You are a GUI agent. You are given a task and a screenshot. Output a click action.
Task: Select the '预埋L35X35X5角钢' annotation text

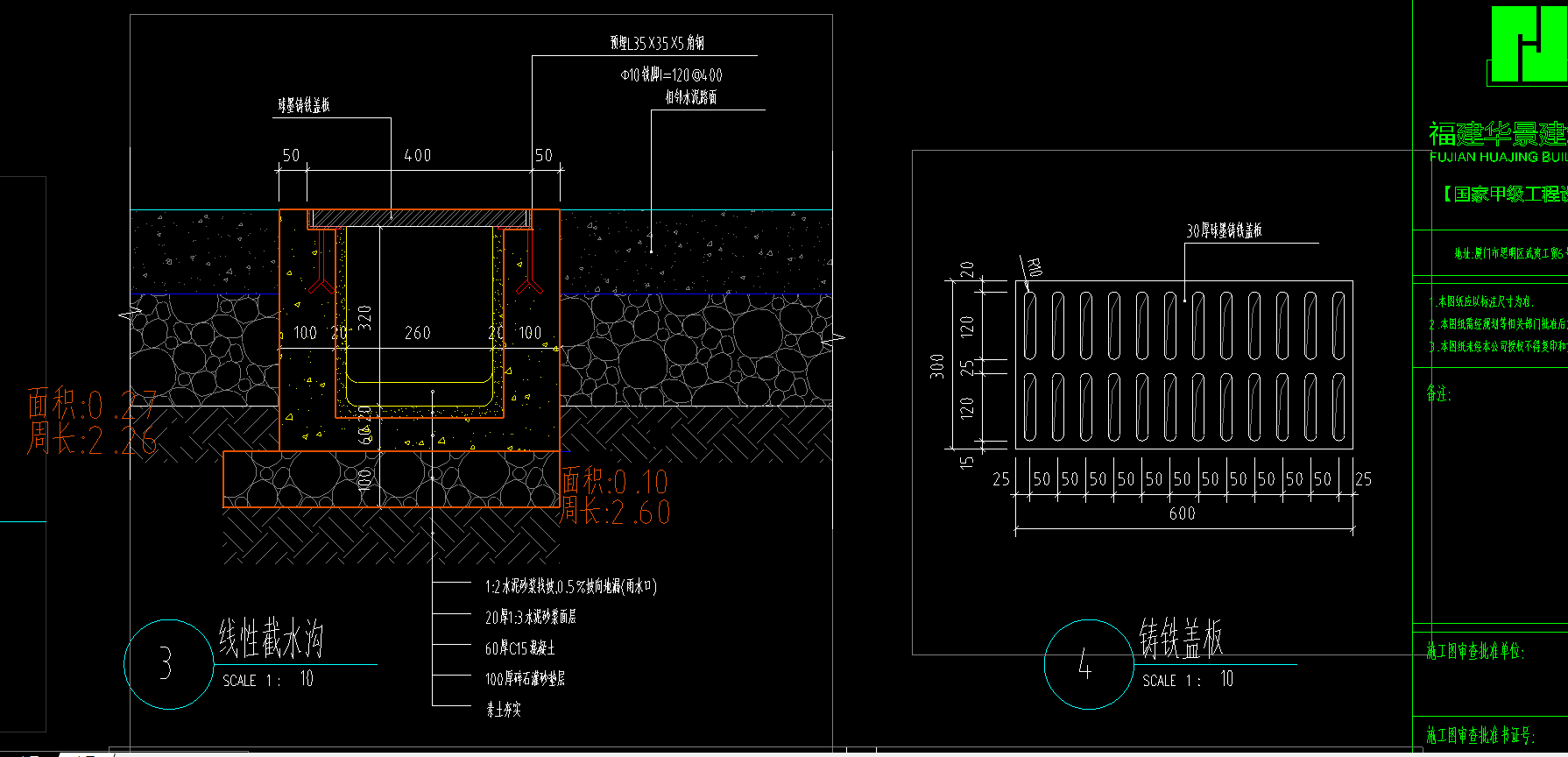coord(657,43)
